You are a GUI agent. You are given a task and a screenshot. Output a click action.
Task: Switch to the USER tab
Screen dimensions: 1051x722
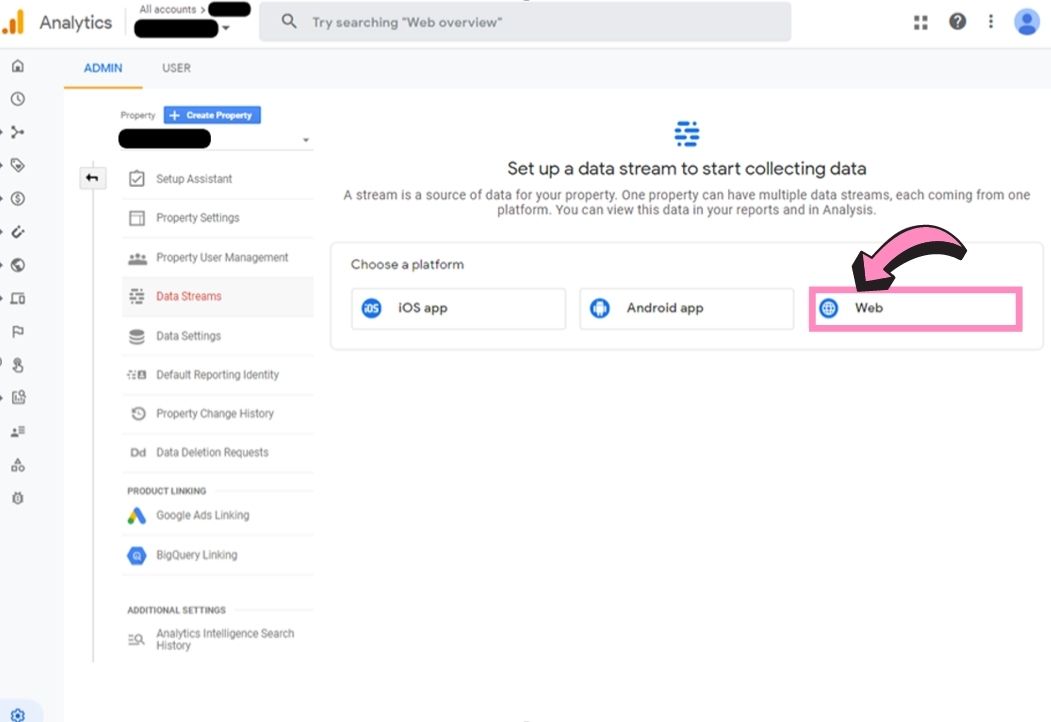pyautogui.click(x=176, y=68)
